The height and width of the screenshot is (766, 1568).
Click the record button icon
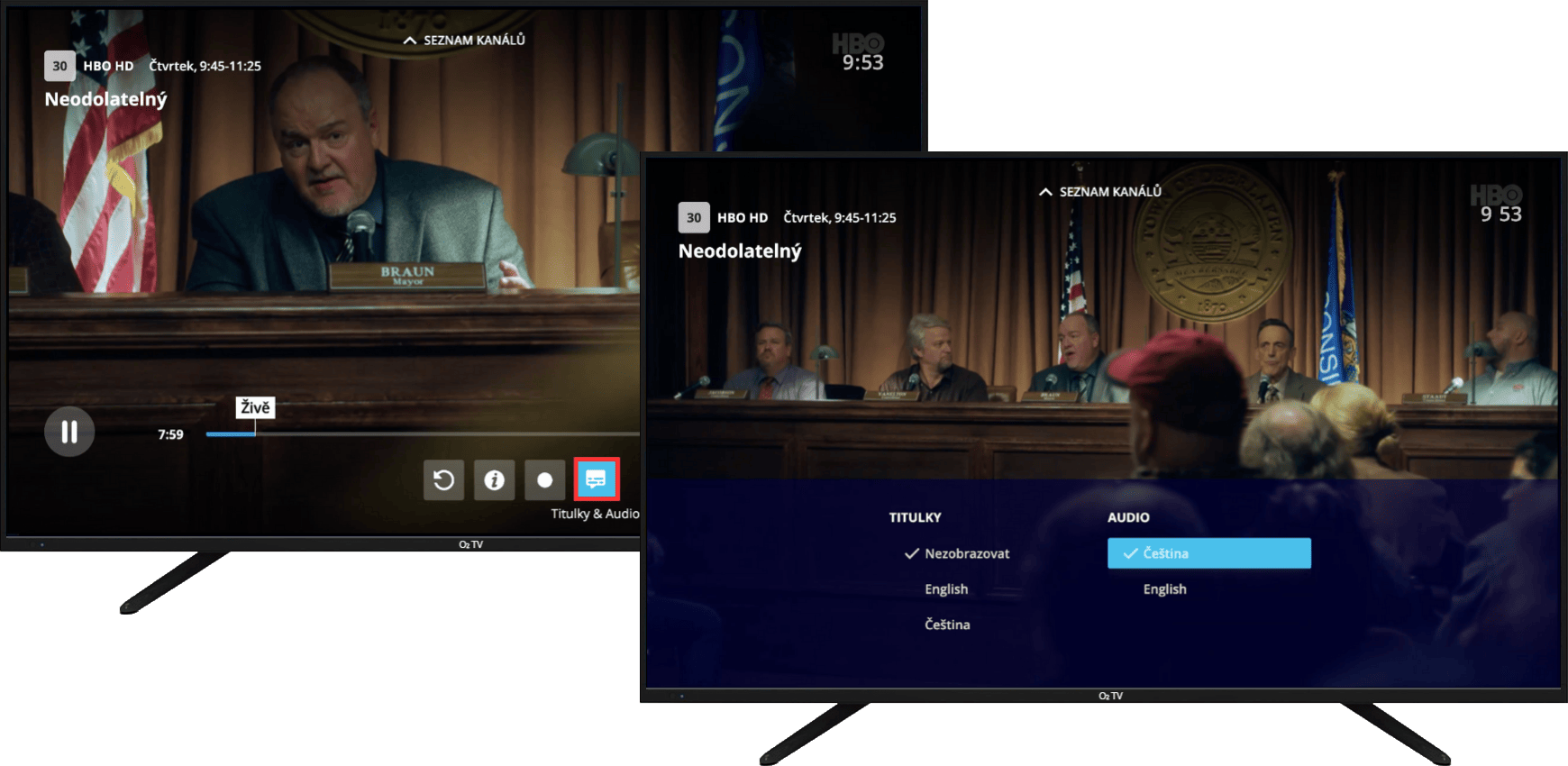click(x=544, y=480)
